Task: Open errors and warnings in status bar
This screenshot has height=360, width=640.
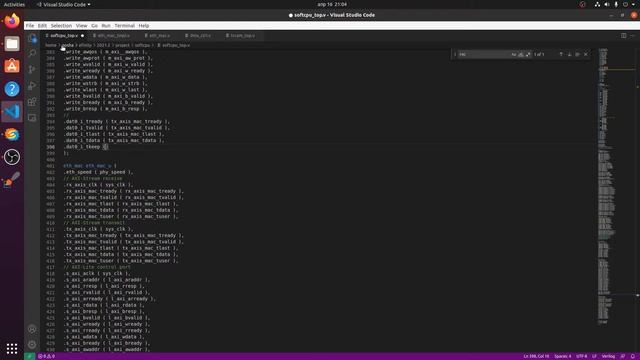Action: click(46, 356)
